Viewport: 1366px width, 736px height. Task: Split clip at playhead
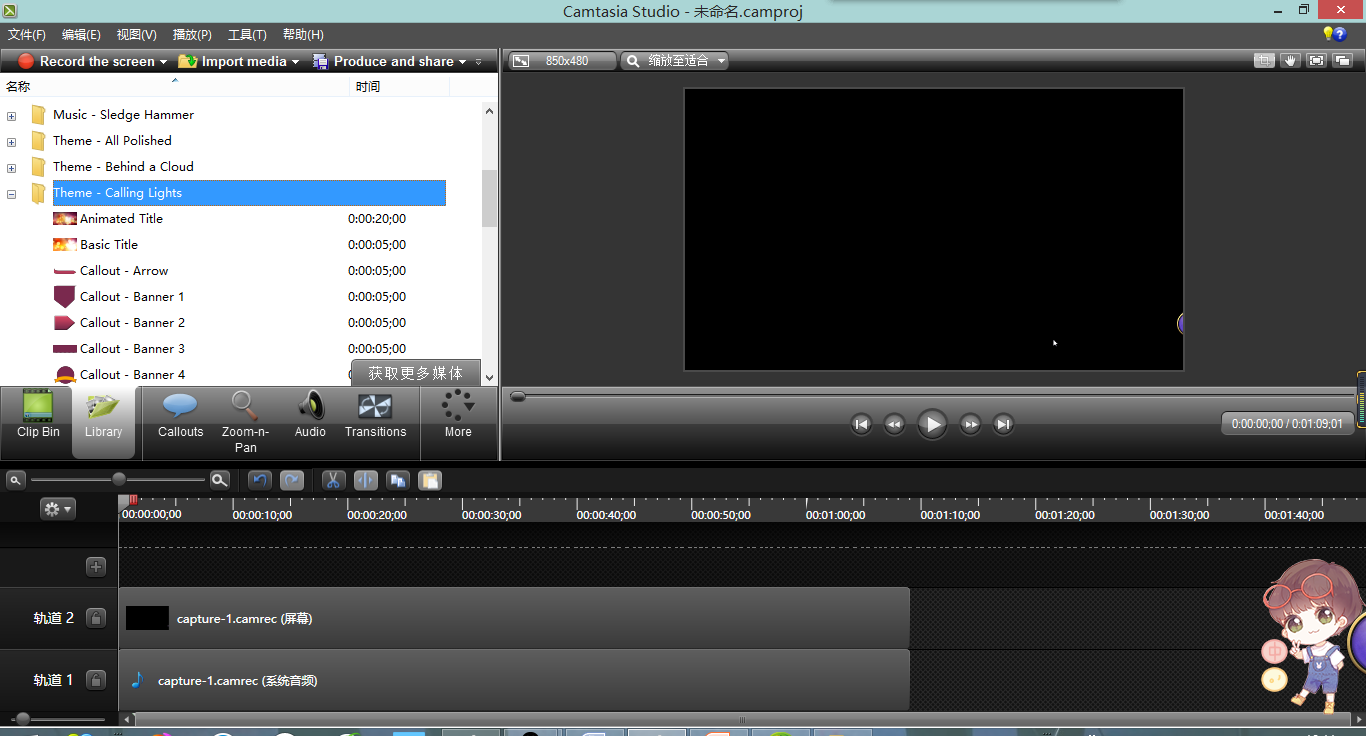coord(365,480)
